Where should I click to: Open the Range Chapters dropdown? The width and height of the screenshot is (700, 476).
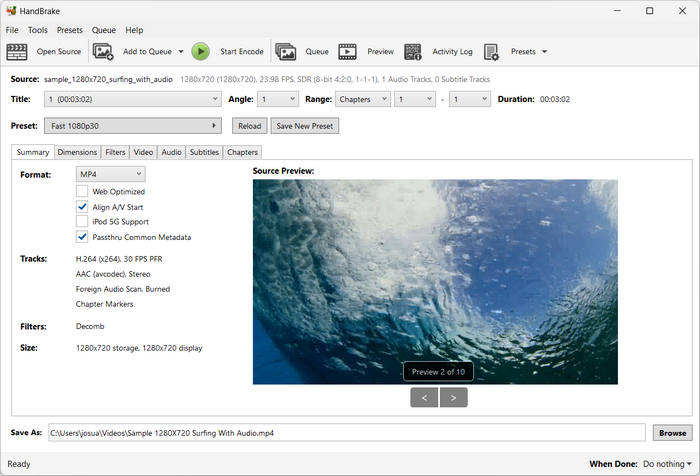[x=362, y=99]
